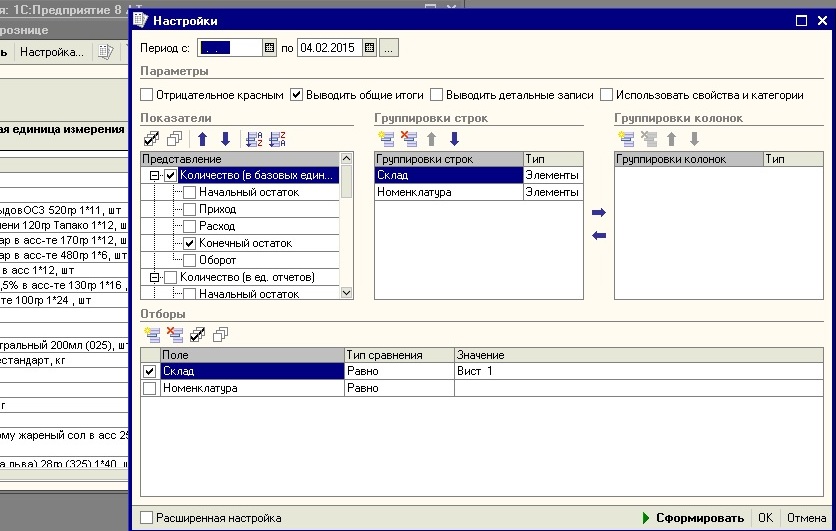Uncheck Количество (в базовых един... checkbox

coord(171,175)
